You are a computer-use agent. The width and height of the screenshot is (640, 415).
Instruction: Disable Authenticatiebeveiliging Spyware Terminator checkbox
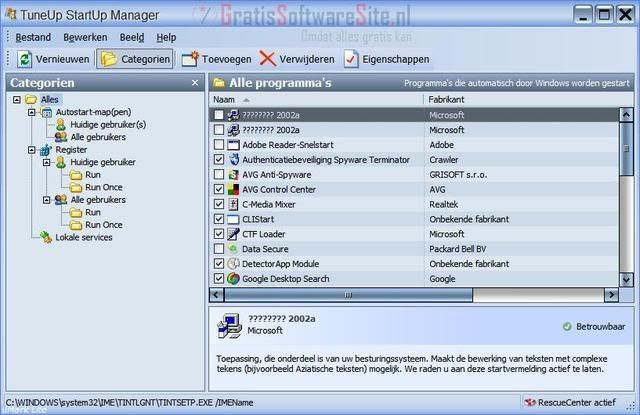click(x=219, y=160)
